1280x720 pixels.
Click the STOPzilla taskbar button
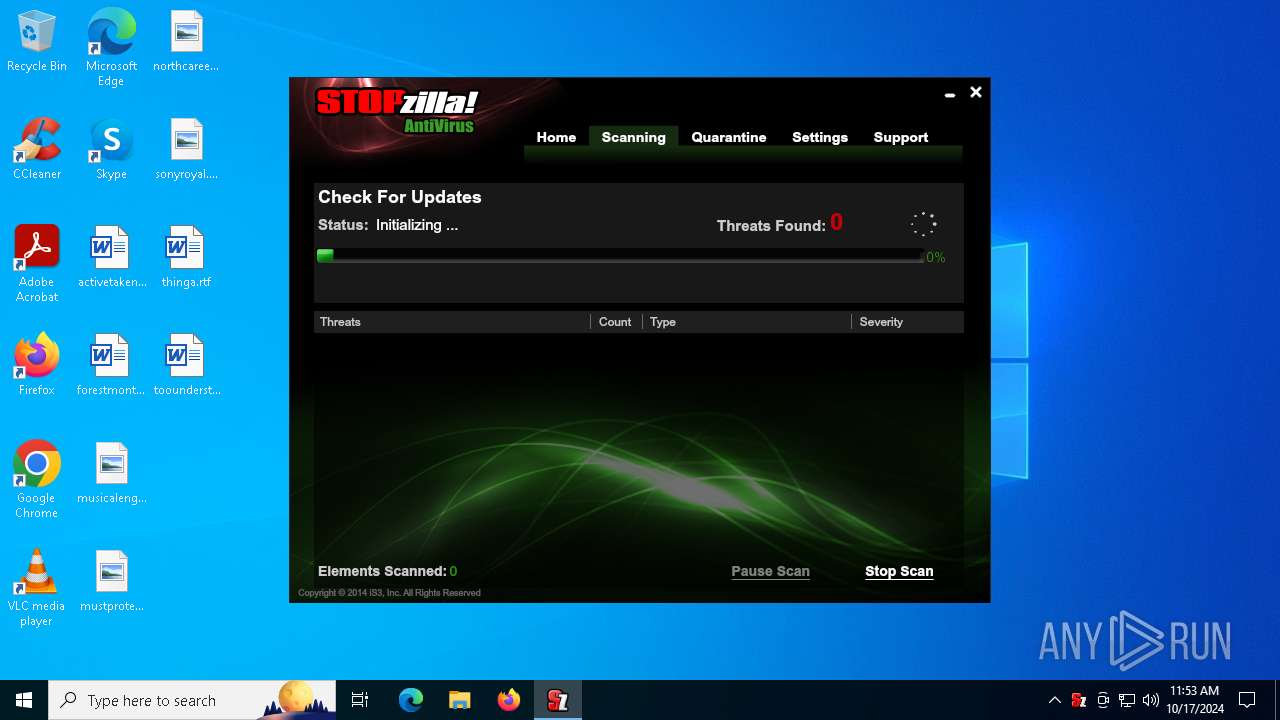pos(557,700)
